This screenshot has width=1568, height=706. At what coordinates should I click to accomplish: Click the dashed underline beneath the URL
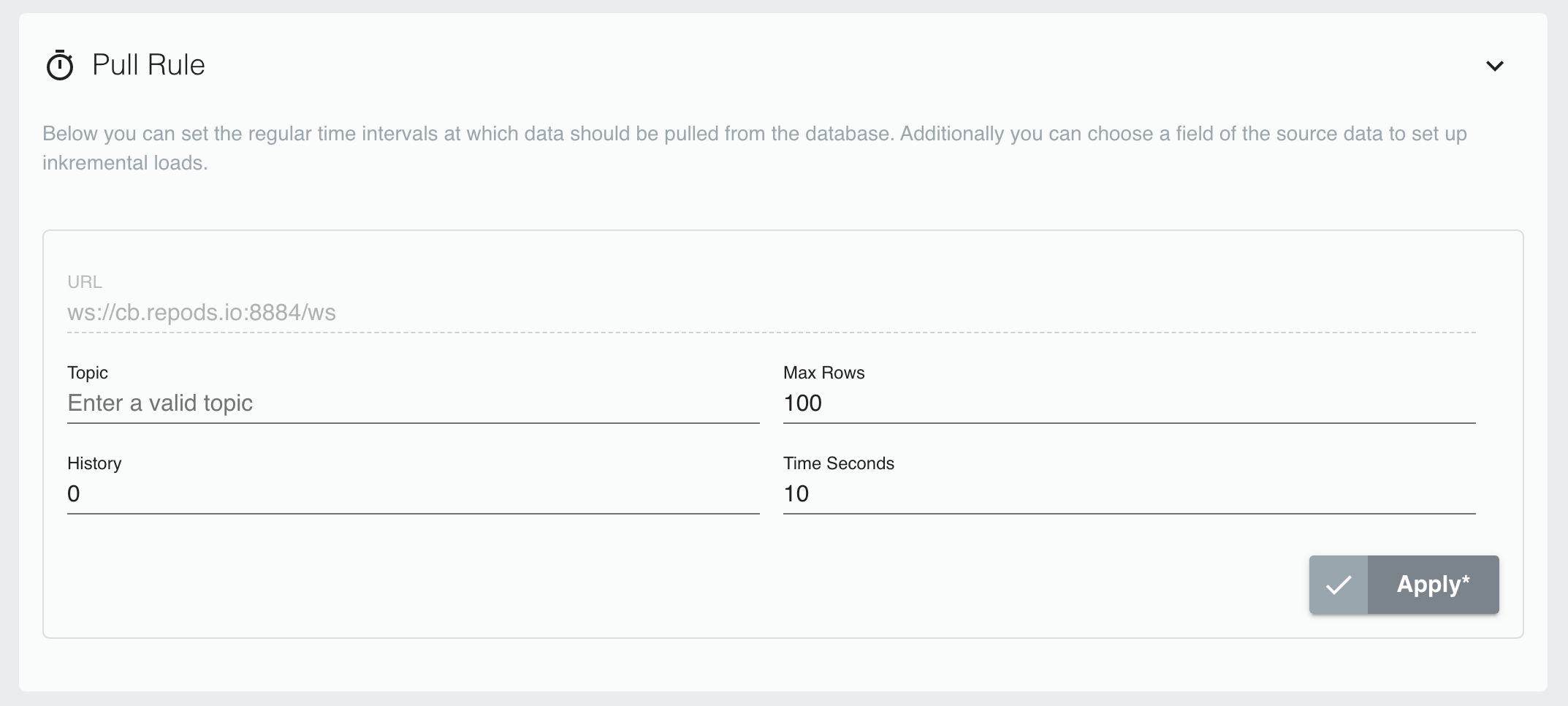pos(771,333)
